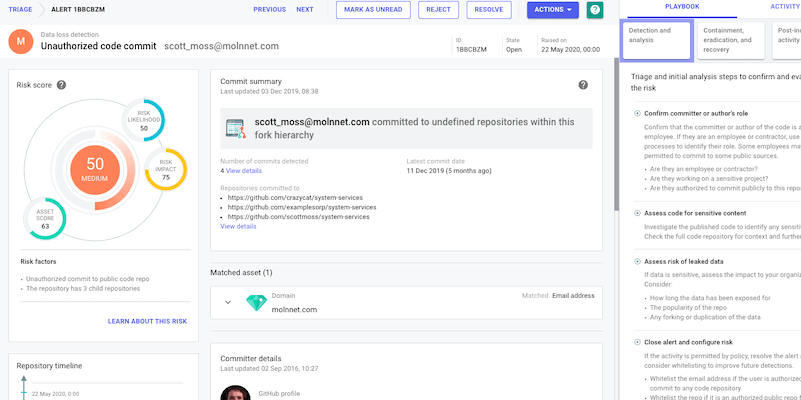This screenshot has height=400, width=801.
Task: Click scott_moss@molnnet.com in the alert header
Action: pyautogui.click(x=222, y=46)
